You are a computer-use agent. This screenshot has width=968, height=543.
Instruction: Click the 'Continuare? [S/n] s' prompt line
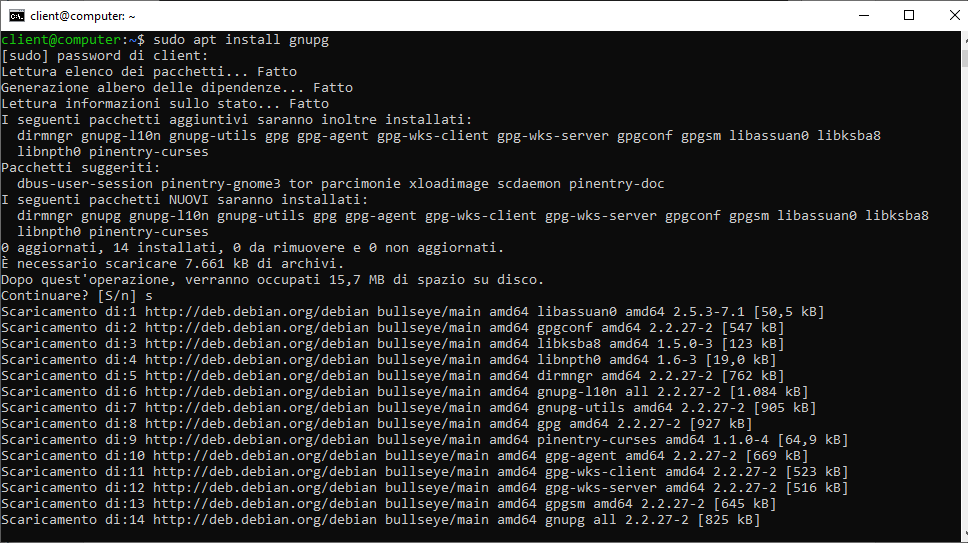(77, 296)
